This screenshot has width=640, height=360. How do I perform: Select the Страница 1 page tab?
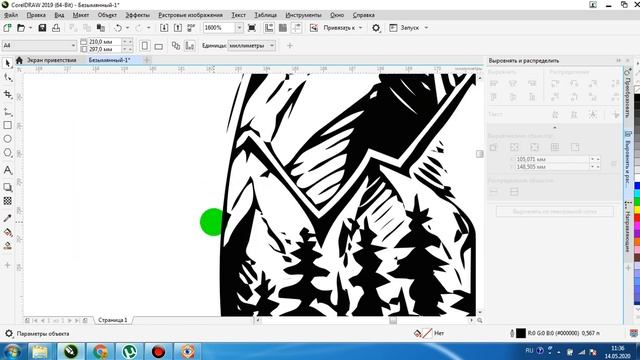(113, 320)
